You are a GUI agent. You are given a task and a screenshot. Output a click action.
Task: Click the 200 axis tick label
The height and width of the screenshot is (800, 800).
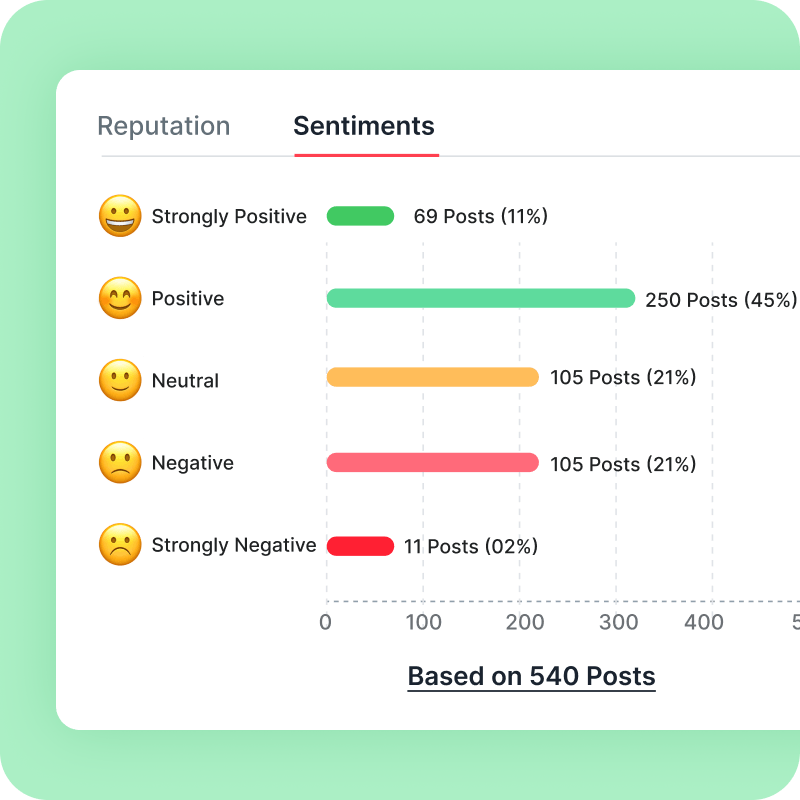525,622
